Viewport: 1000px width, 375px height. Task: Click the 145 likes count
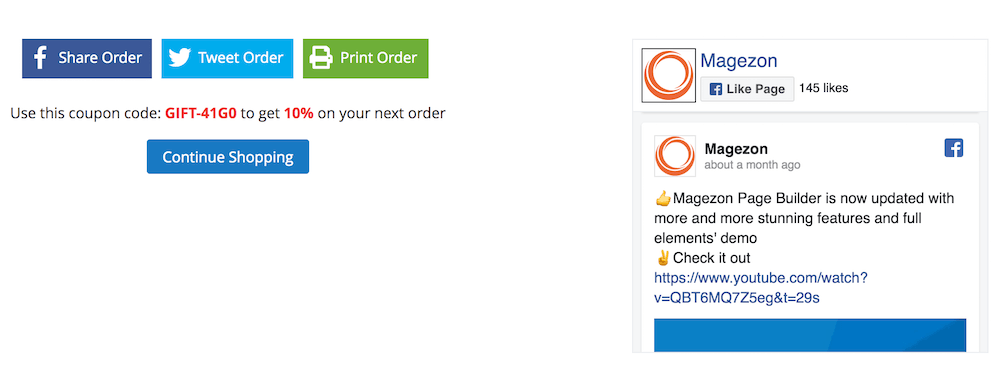[x=824, y=88]
